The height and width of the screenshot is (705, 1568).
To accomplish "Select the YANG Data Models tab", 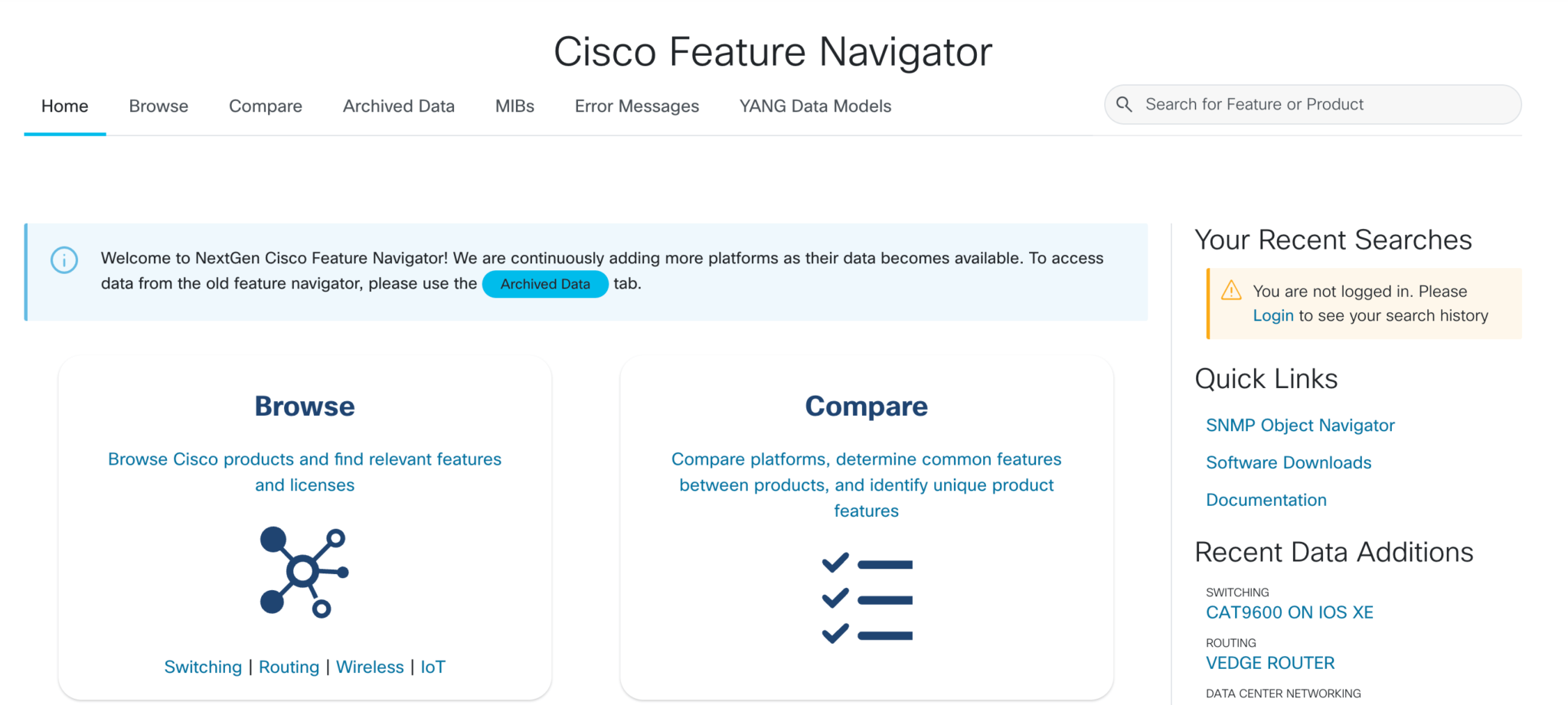I will (x=815, y=106).
